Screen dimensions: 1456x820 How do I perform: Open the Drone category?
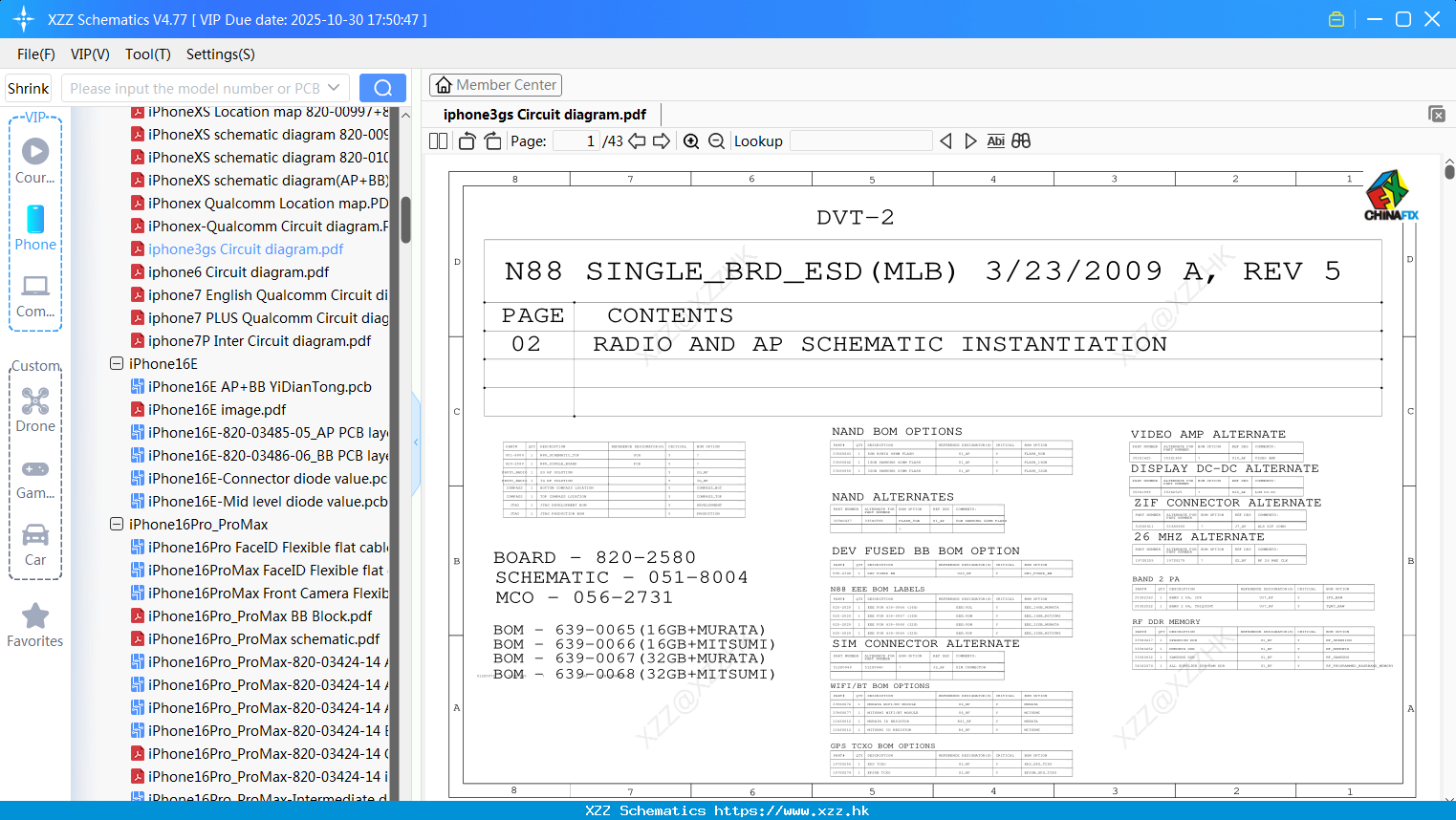35,410
